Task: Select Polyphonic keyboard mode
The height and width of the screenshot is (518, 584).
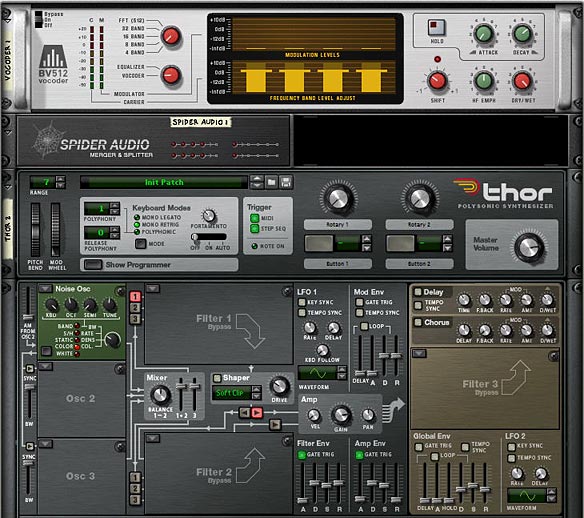Action: (x=137, y=232)
